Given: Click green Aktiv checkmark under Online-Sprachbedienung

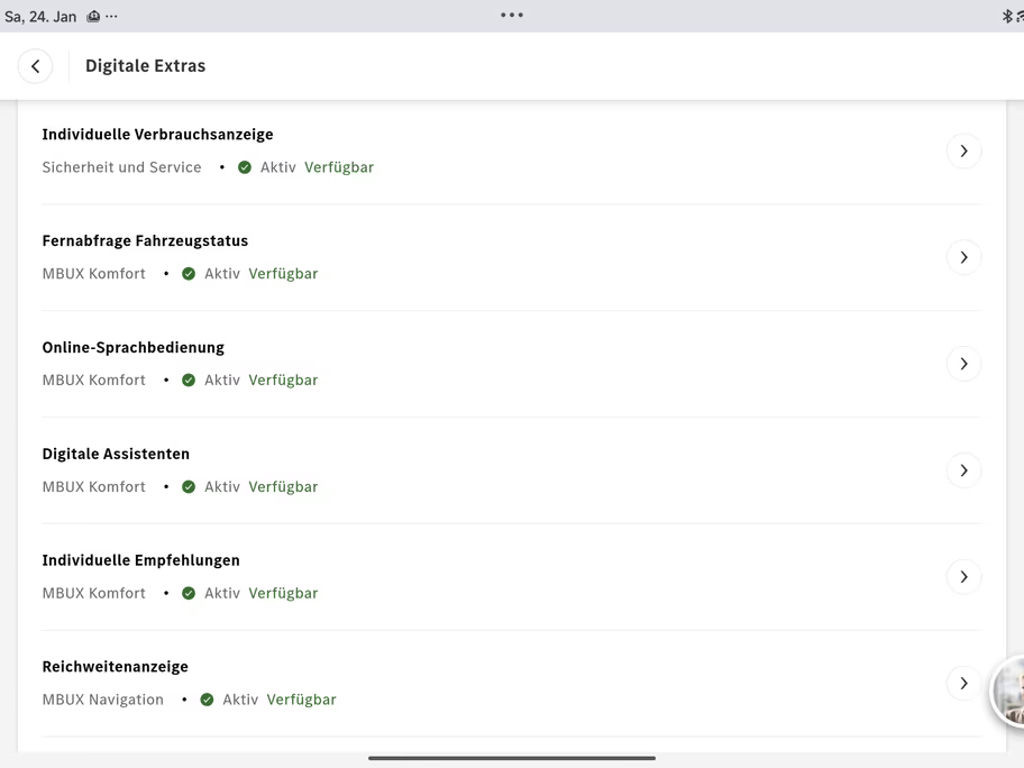Looking at the screenshot, I should (189, 381).
